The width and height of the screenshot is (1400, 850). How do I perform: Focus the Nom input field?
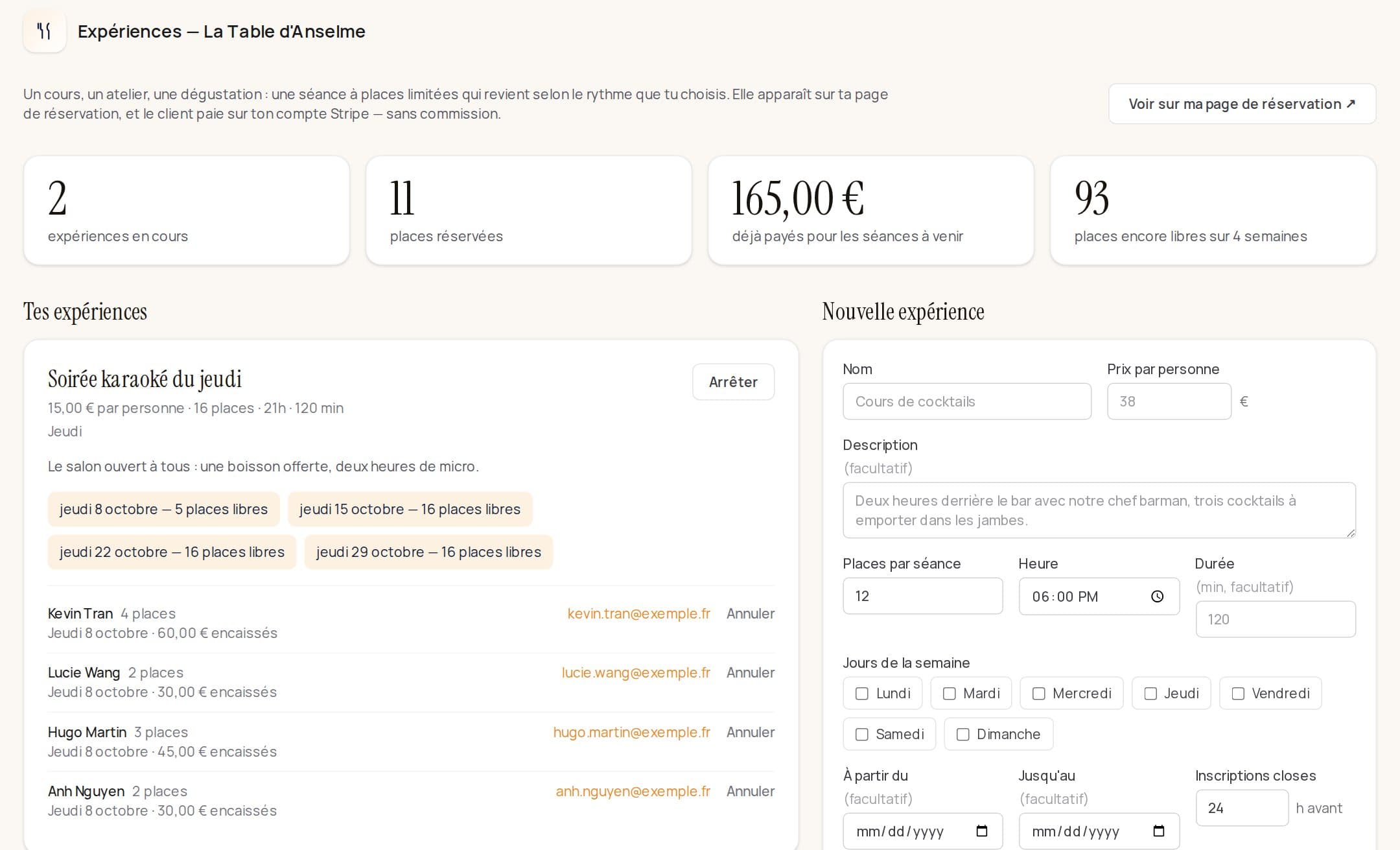(967, 401)
